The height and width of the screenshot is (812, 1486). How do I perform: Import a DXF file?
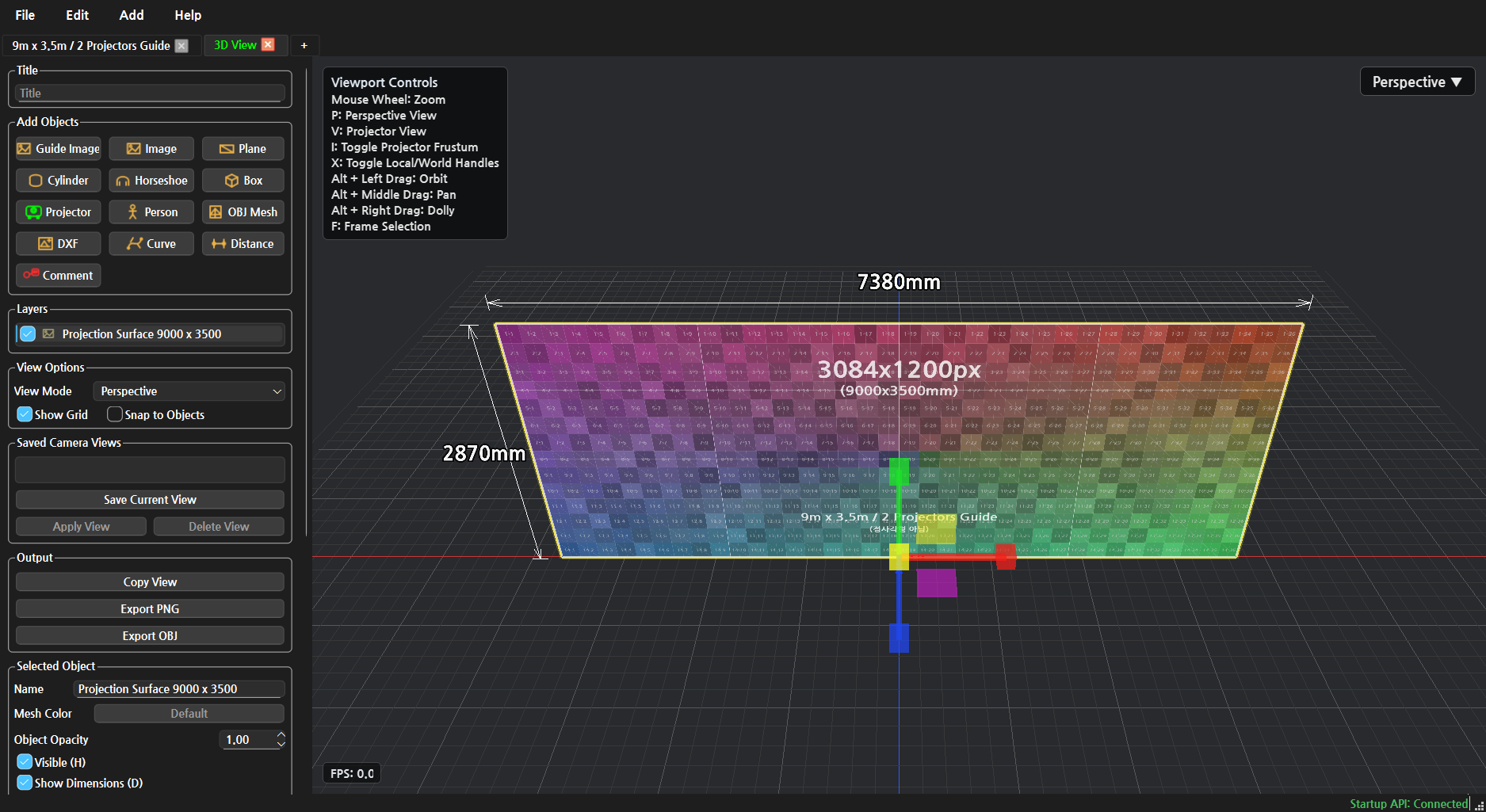click(58, 244)
